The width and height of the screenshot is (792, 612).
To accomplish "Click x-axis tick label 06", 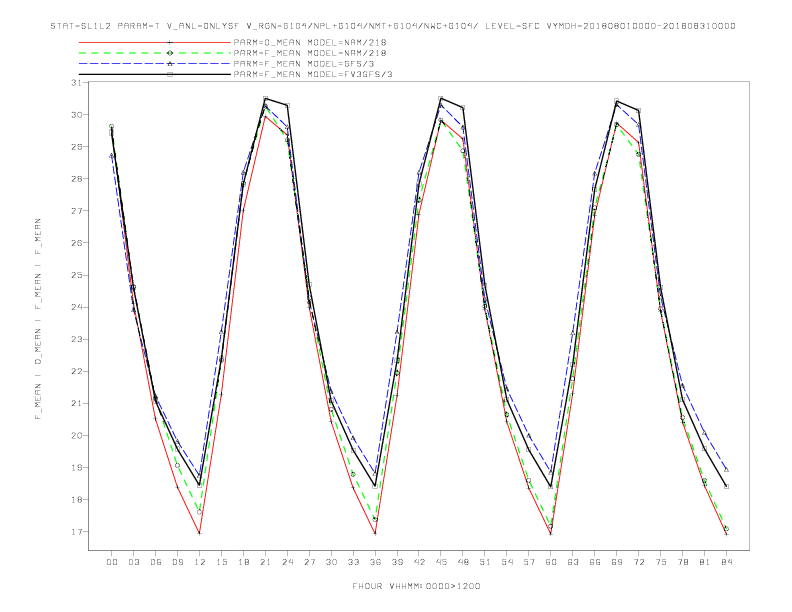I will click(156, 562).
